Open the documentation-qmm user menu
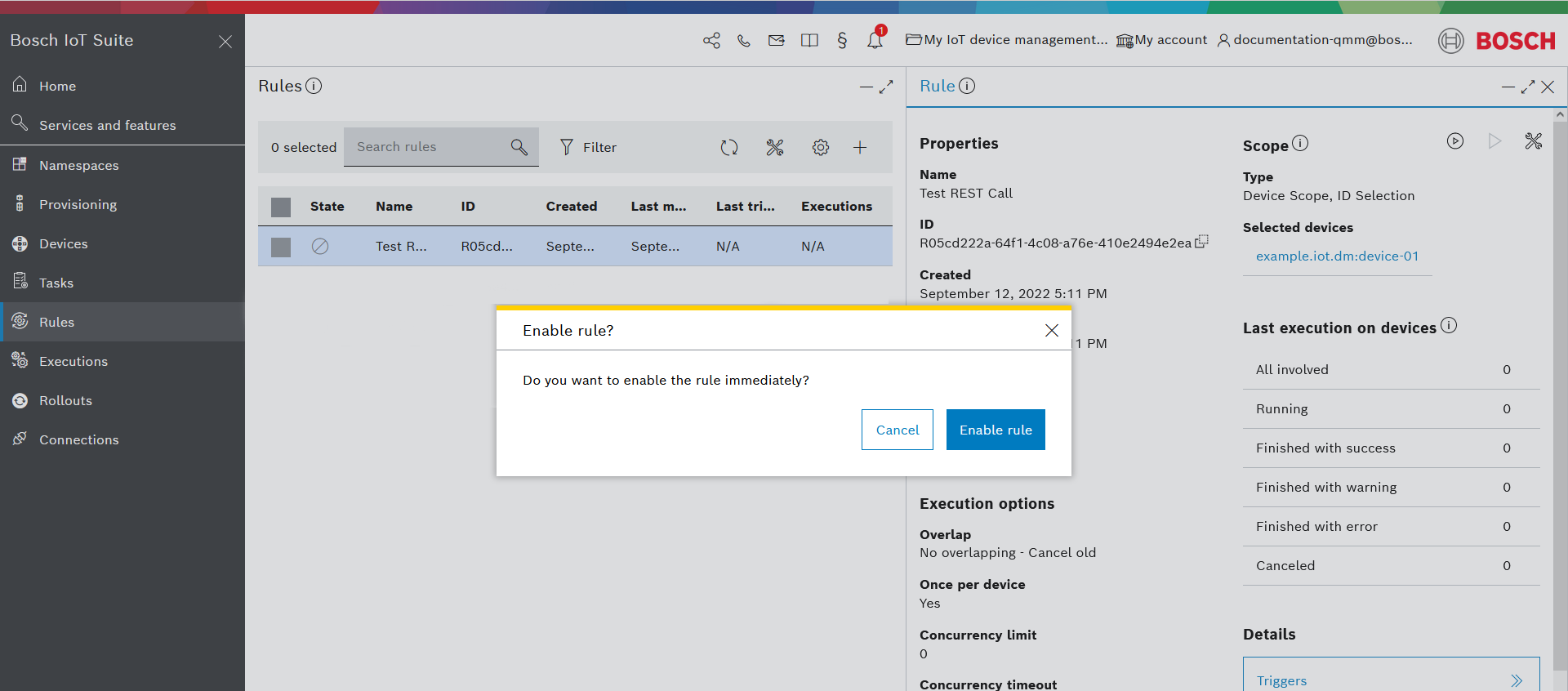 pos(1315,40)
